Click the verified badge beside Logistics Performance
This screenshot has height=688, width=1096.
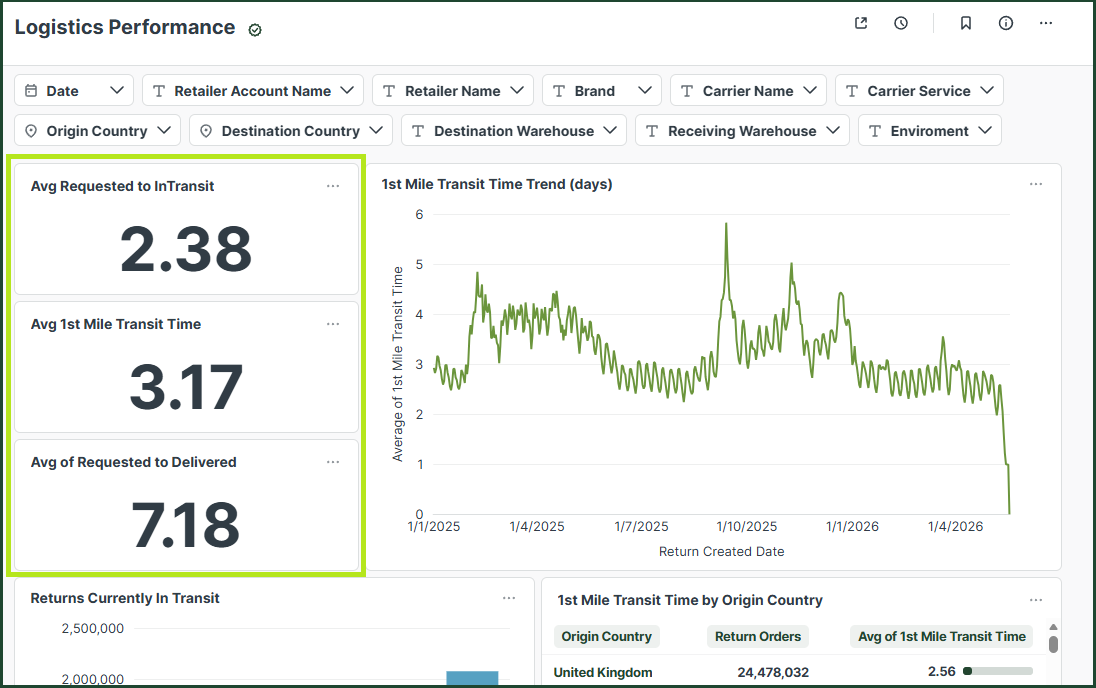pyautogui.click(x=255, y=29)
